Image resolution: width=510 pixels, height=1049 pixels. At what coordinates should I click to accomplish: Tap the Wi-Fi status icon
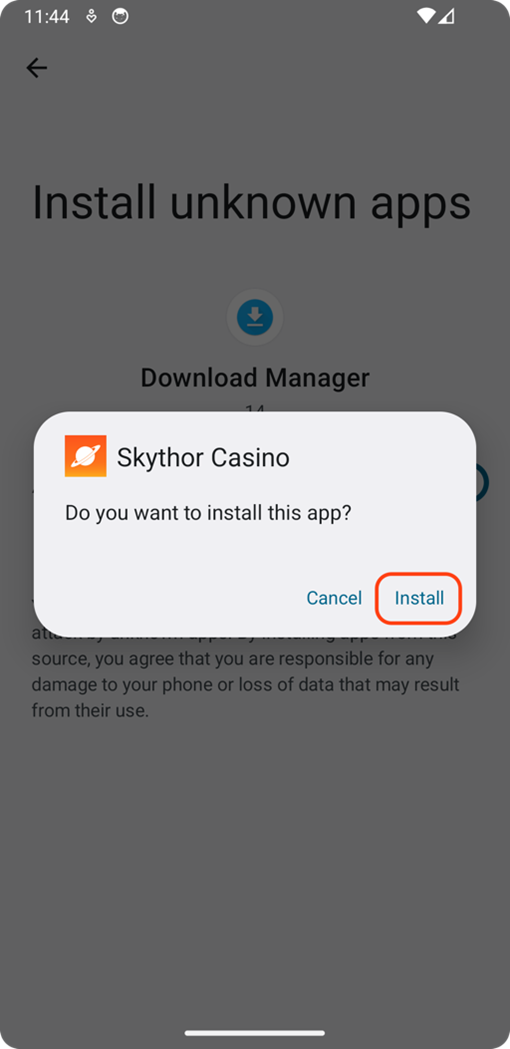click(425, 16)
